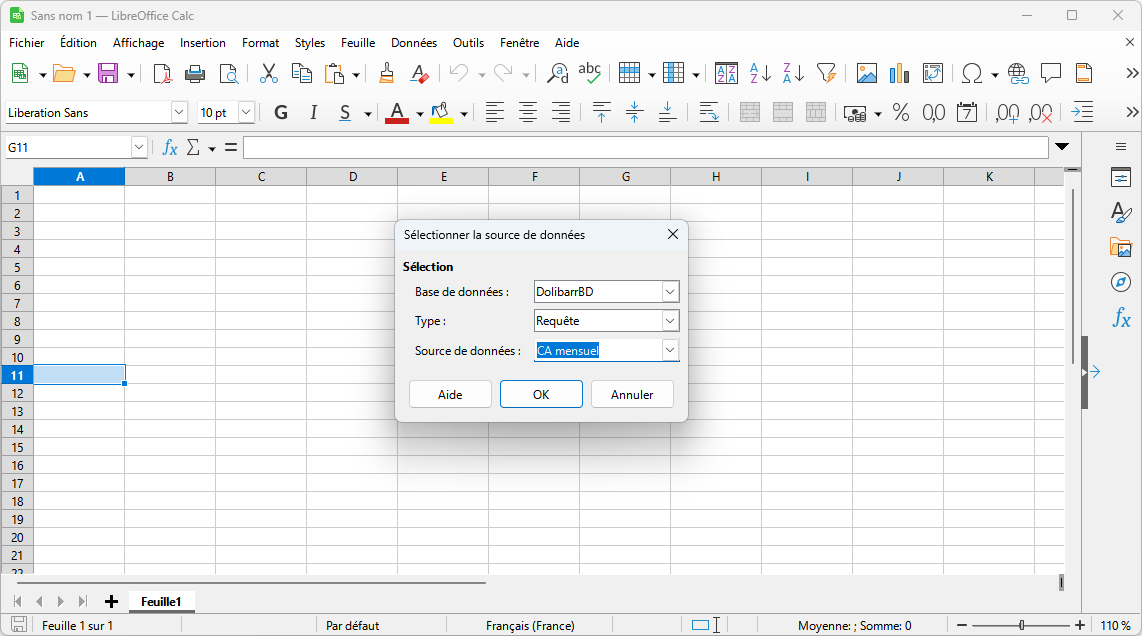Open the Navigator compass icon in sidebar
Viewport: 1142px width, 636px height.
(x=1121, y=282)
